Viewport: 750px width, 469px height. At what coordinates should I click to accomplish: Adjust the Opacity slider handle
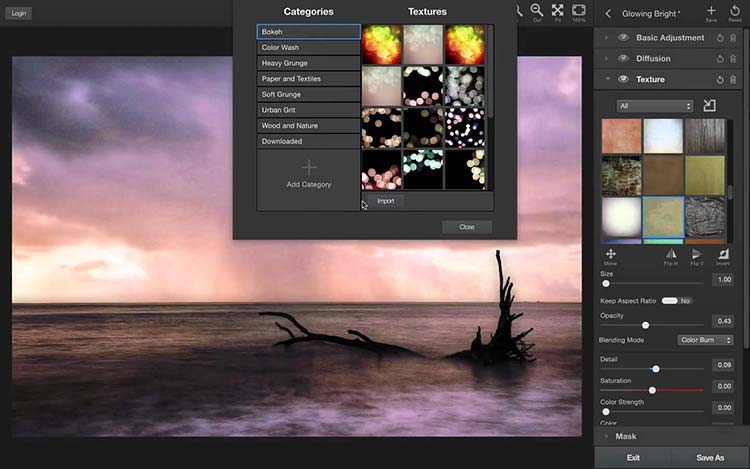tap(645, 325)
